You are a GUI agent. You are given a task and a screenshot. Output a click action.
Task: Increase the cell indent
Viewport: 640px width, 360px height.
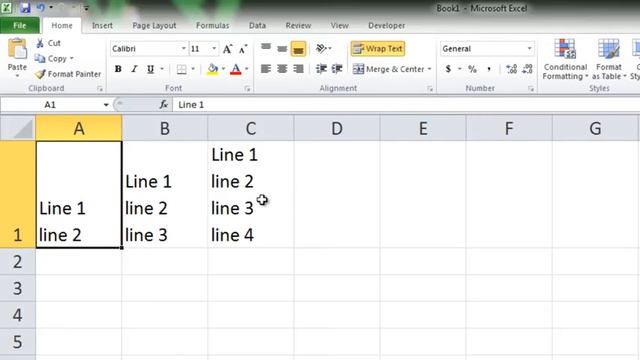tap(337, 69)
